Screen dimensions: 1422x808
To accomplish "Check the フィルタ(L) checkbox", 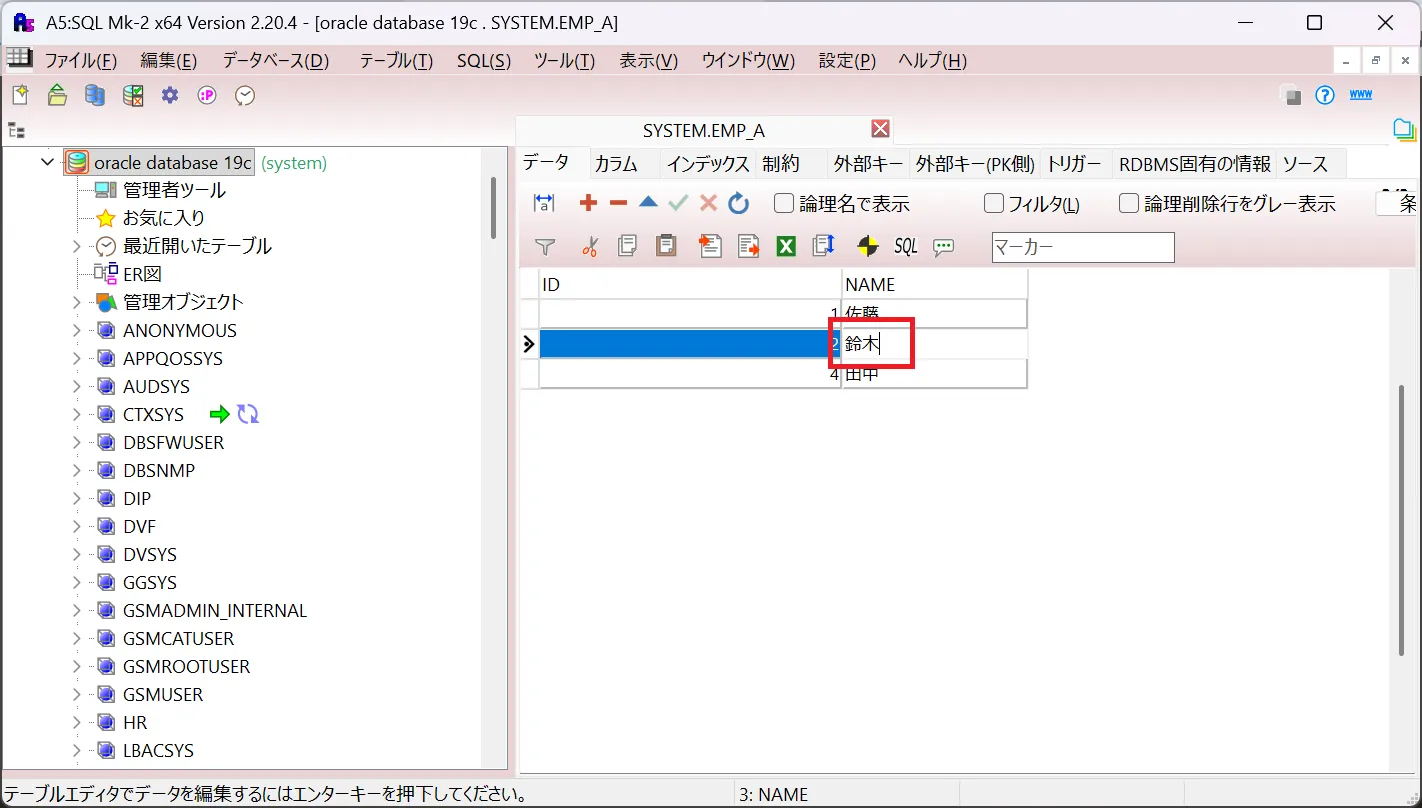I will click(994, 203).
